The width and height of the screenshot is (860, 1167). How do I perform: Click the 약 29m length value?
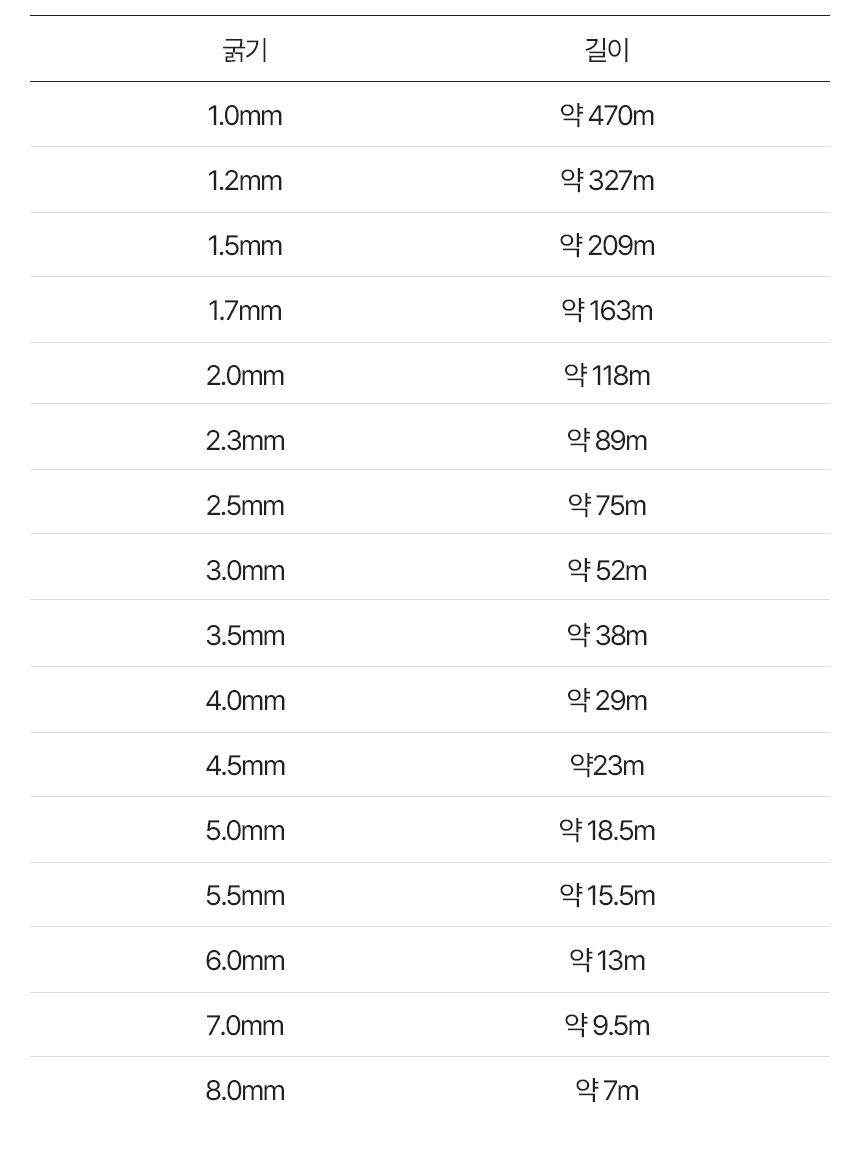click(x=607, y=701)
